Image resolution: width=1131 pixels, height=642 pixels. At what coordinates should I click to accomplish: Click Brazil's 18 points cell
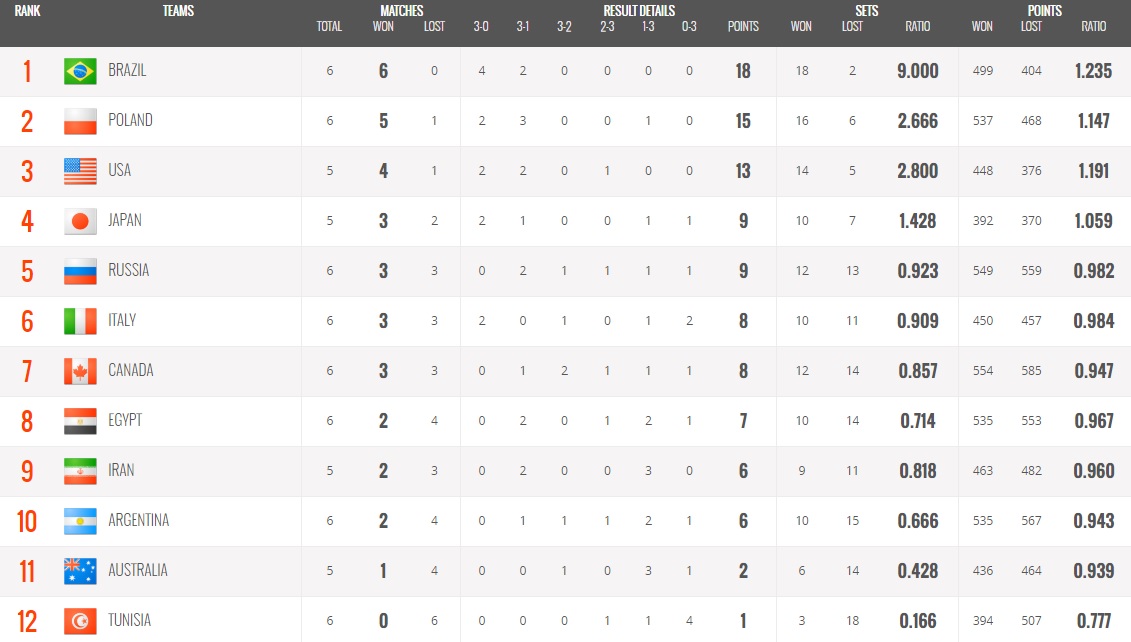click(x=743, y=71)
